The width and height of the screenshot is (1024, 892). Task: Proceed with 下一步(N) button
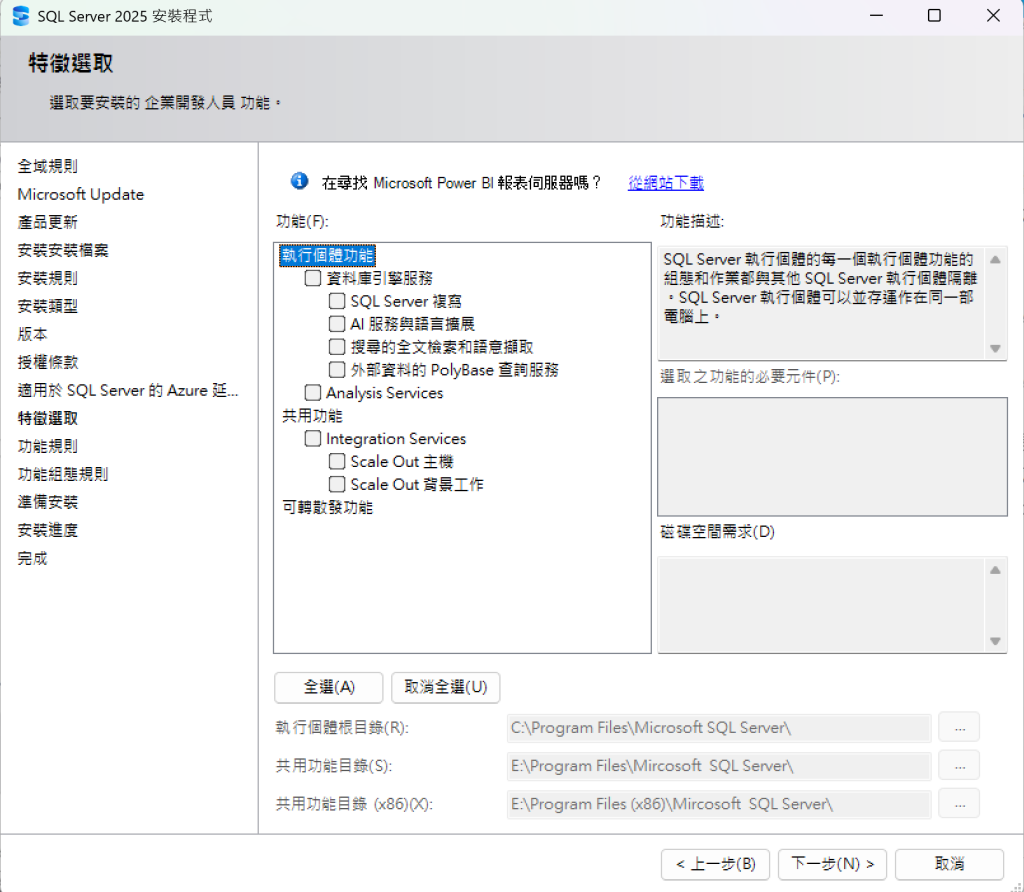coord(832,865)
